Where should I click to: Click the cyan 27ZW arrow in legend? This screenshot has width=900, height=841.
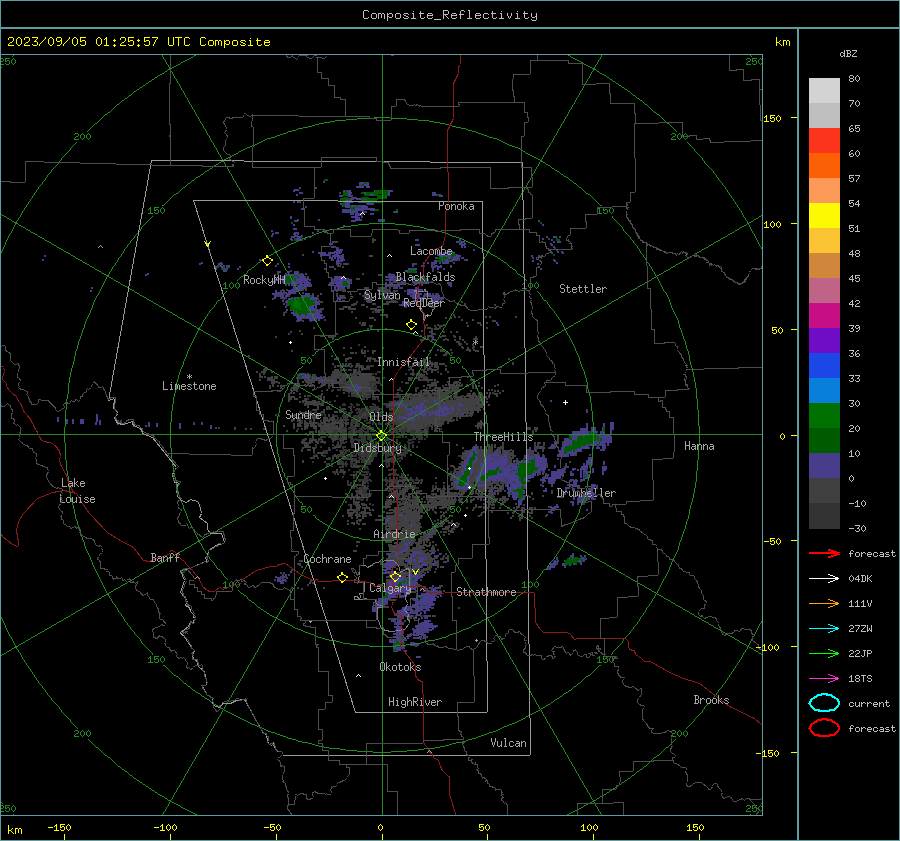[824, 629]
